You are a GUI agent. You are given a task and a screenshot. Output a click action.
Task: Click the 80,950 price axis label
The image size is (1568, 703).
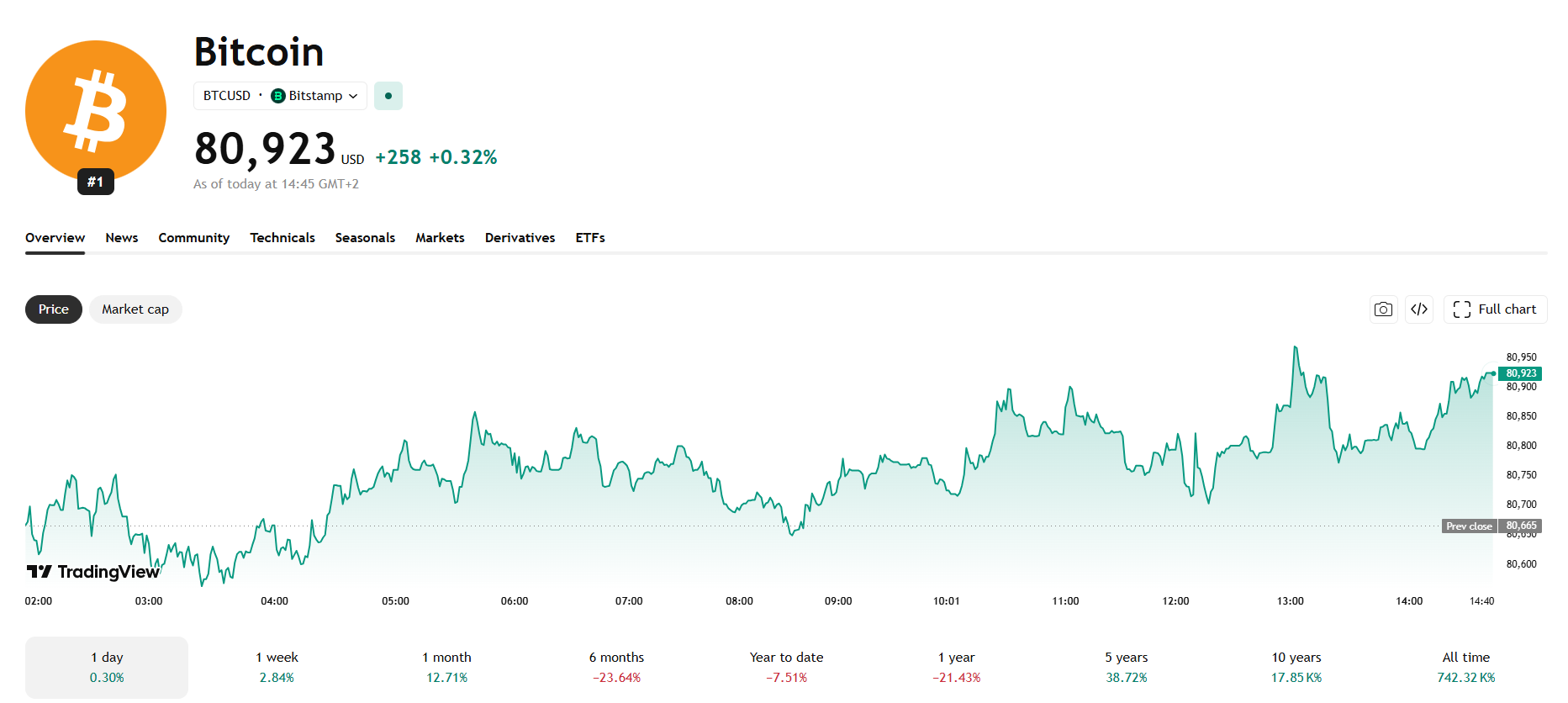coord(1521,357)
